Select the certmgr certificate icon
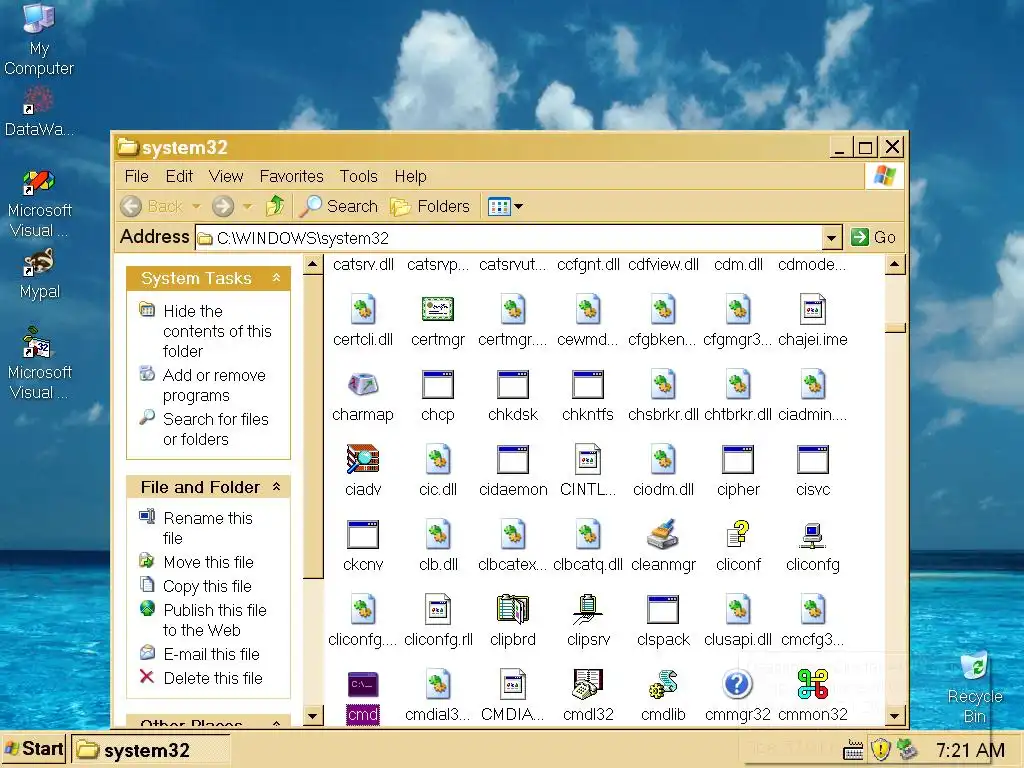 click(x=438, y=310)
